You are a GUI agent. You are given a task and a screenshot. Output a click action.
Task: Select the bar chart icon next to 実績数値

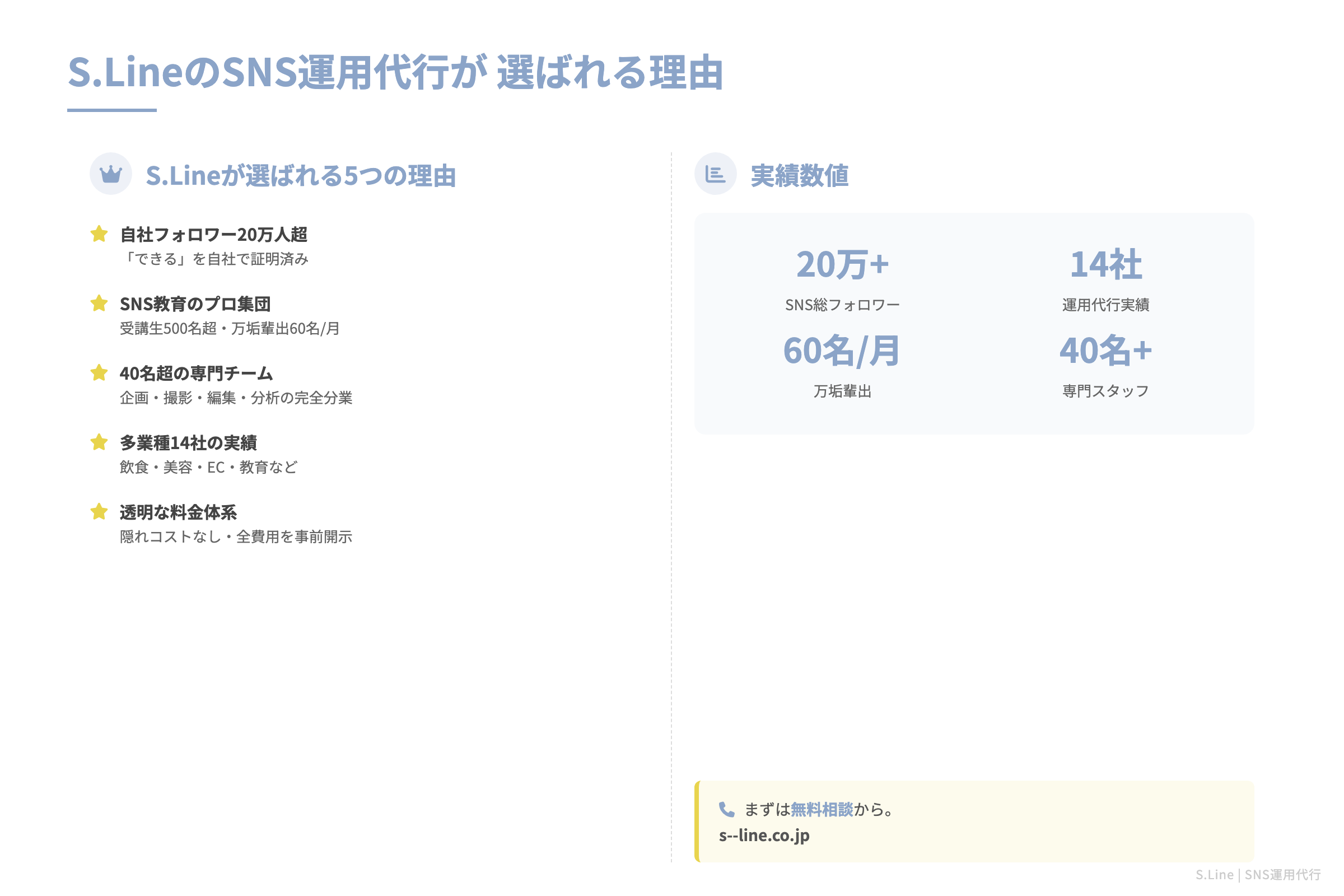point(717,174)
